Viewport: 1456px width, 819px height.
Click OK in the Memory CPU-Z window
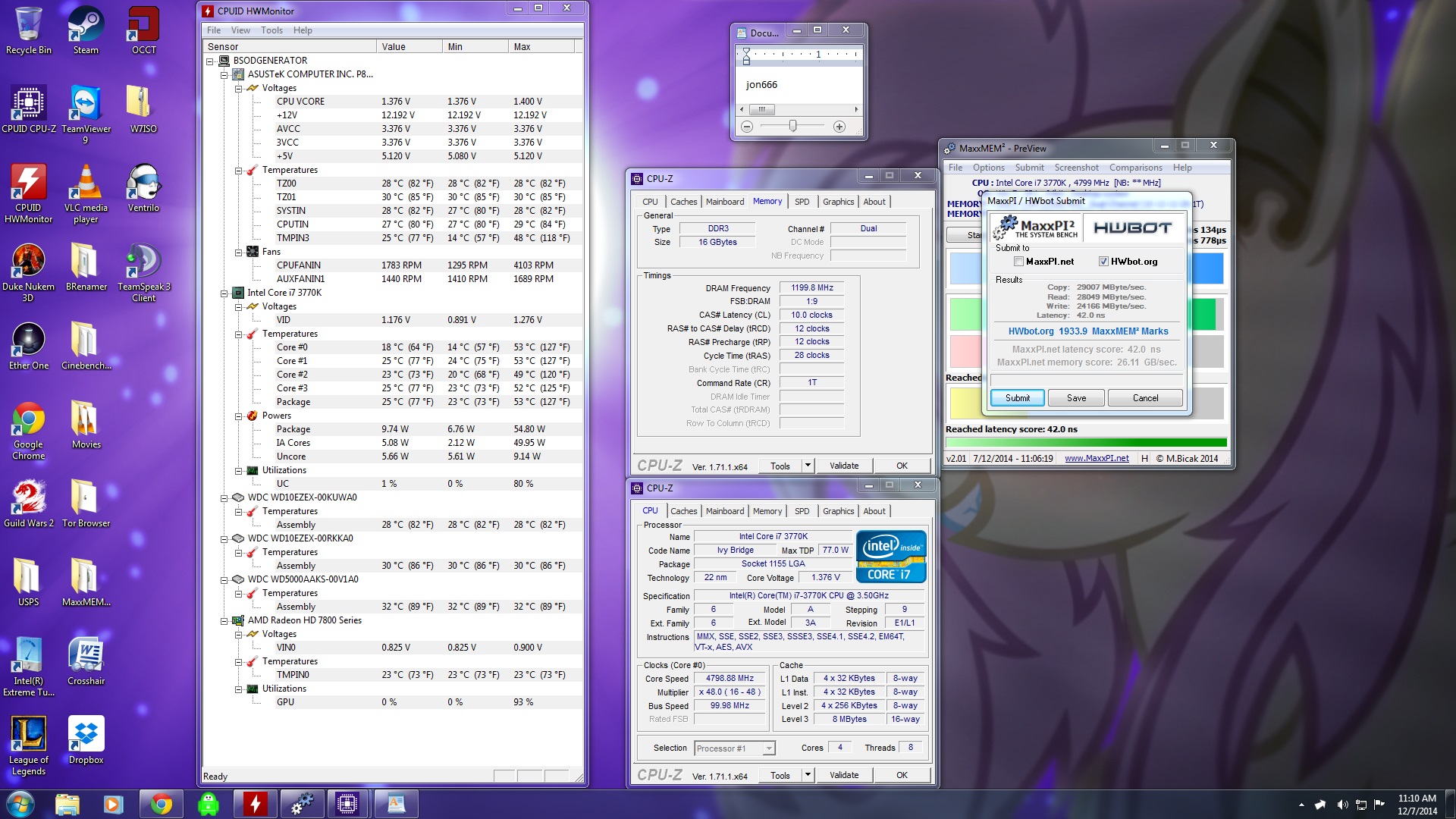(x=902, y=466)
